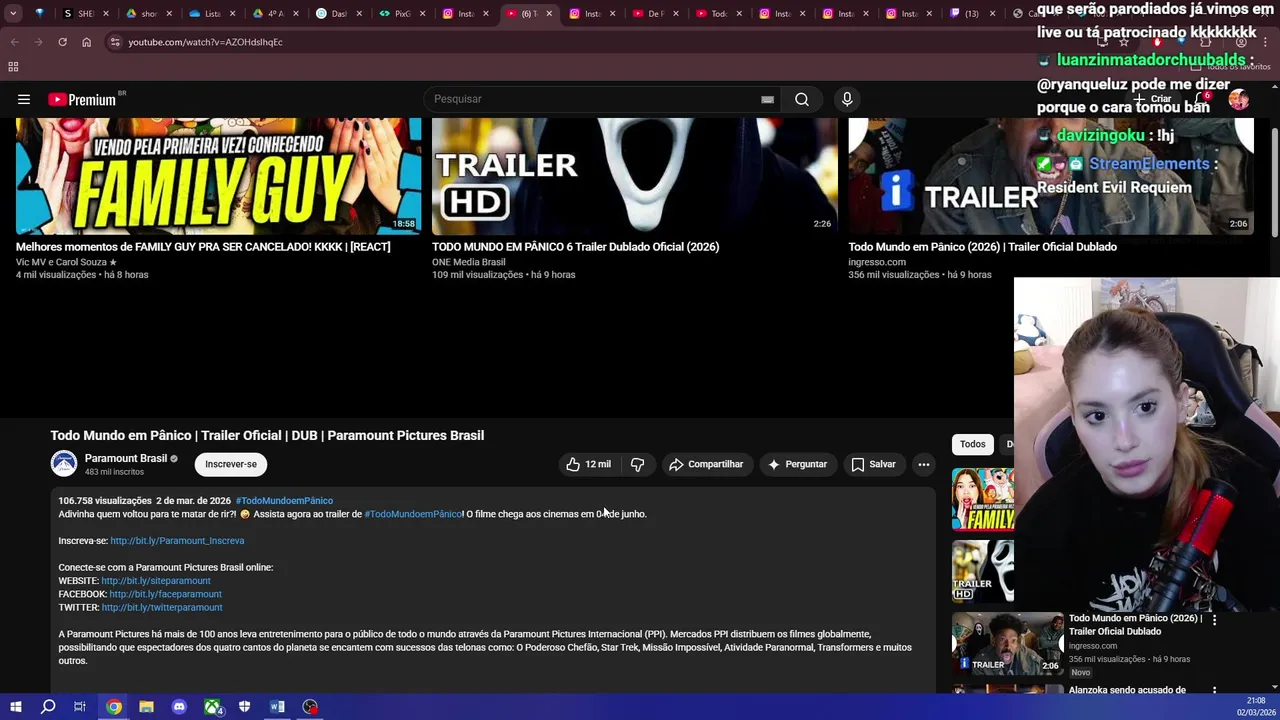Open Windows Security shield on taskbar
Viewport: 1280px width, 720px height.
(245, 707)
